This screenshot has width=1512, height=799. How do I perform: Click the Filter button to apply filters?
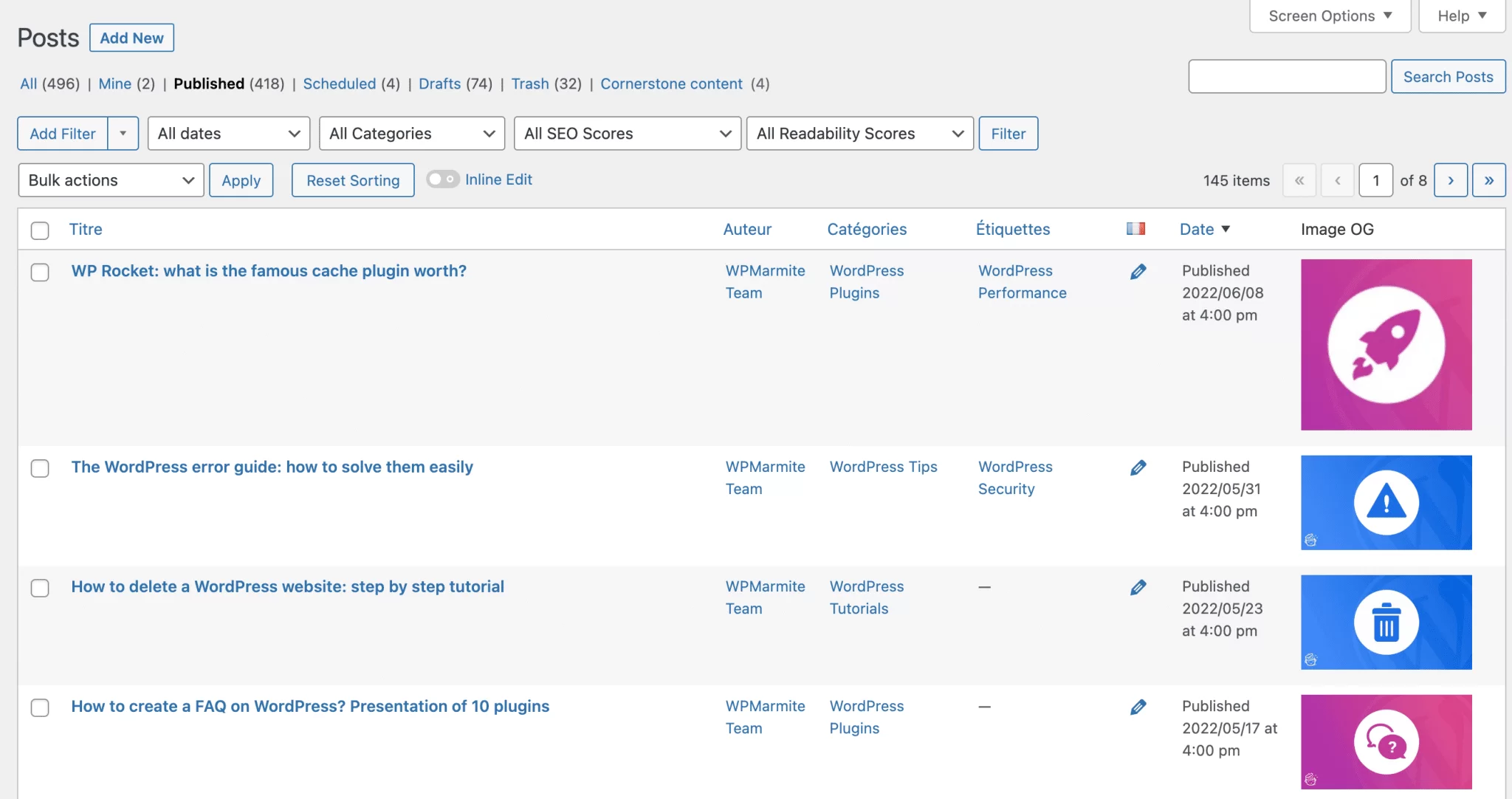click(1008, 132)
